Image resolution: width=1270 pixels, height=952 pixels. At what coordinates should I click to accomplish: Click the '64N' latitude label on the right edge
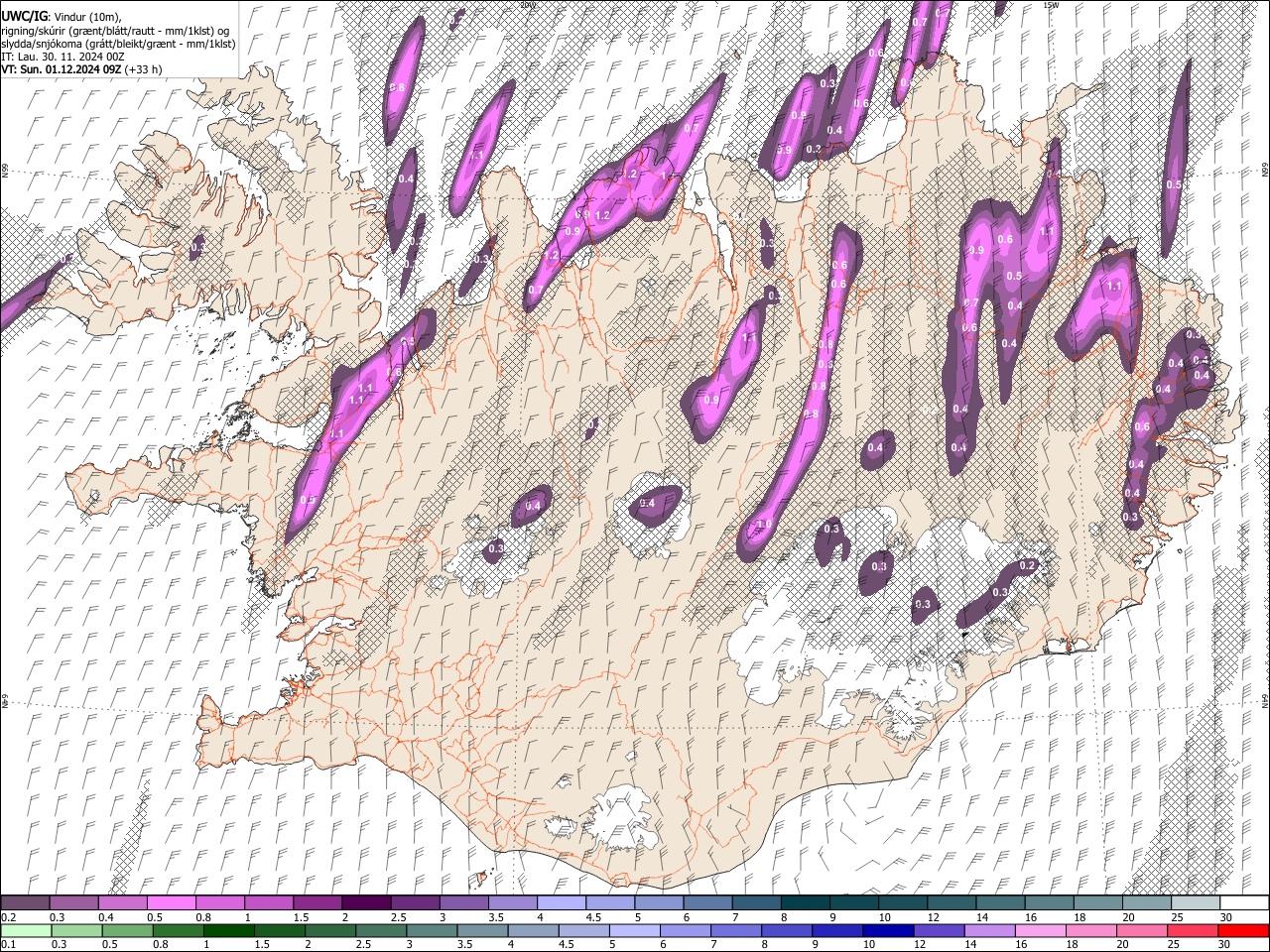point(1265,699)
